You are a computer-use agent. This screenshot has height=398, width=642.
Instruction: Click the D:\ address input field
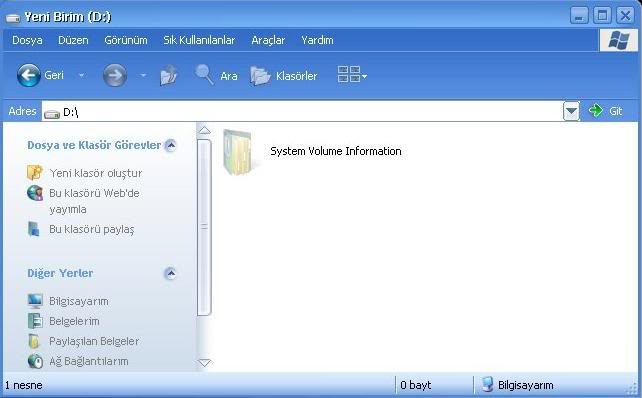(303, 111)
